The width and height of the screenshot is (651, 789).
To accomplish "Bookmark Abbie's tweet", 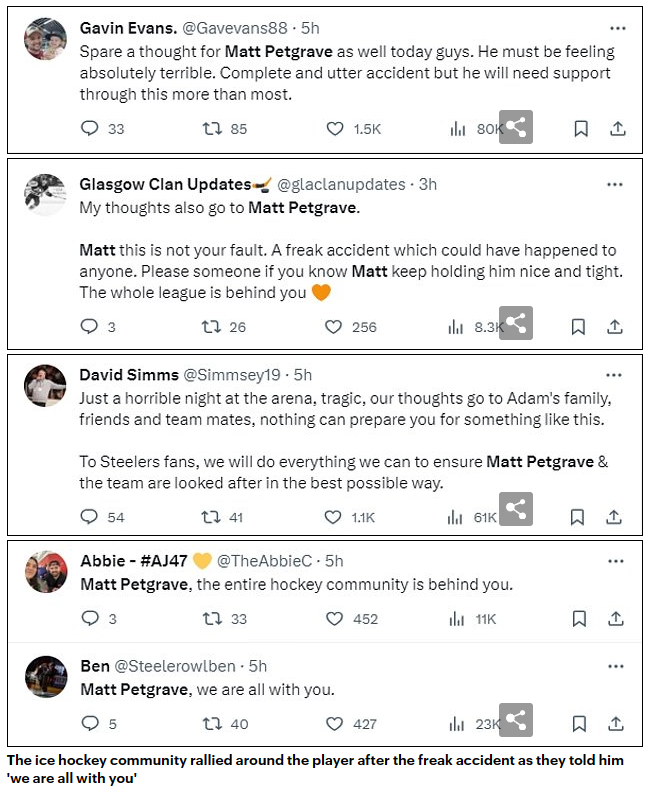I will point(579,619).
